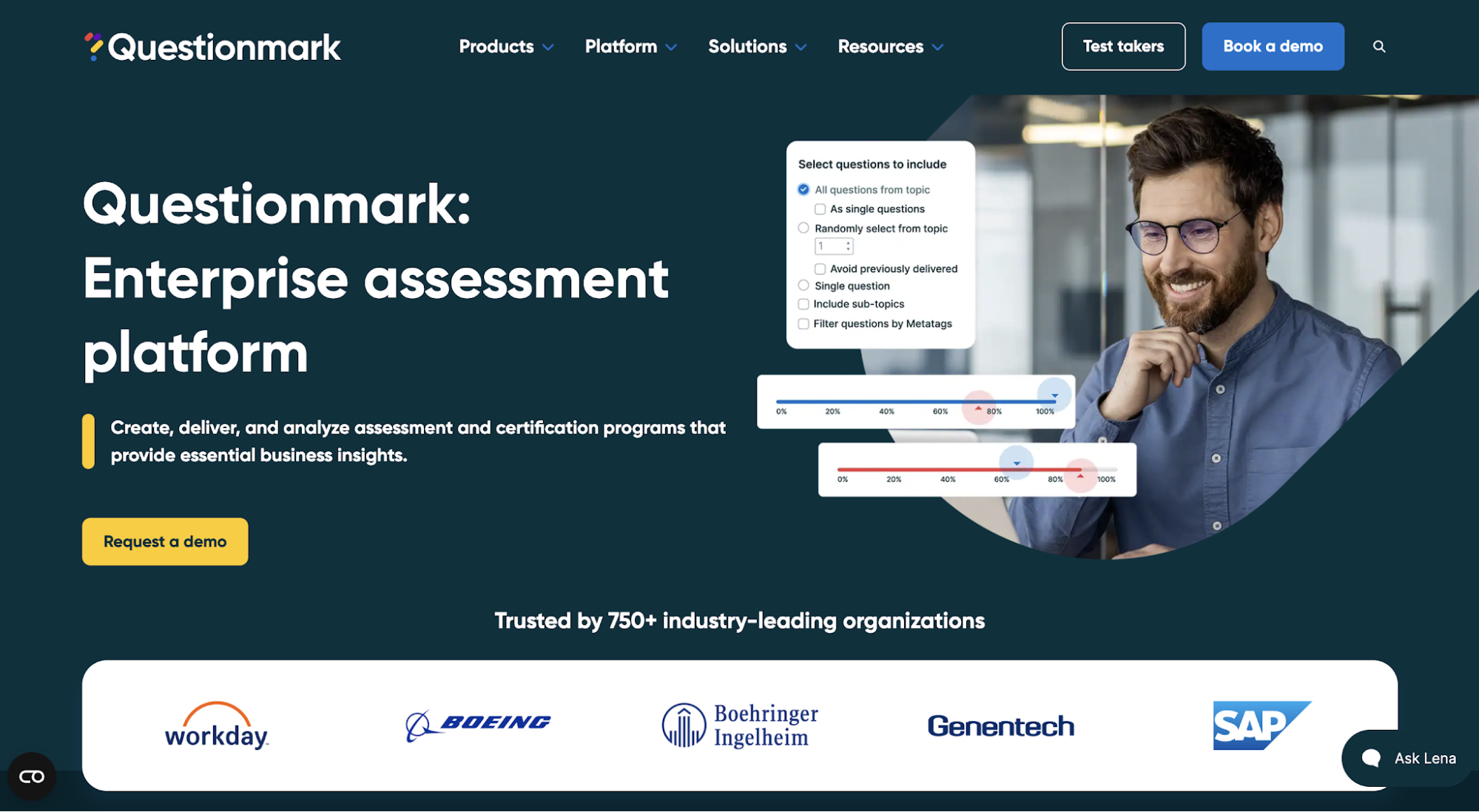Image resolution: width=1479 pixels, height=812 pixels.
Task: Click the 'Select questions to include' heading
Action: (872, 164)
